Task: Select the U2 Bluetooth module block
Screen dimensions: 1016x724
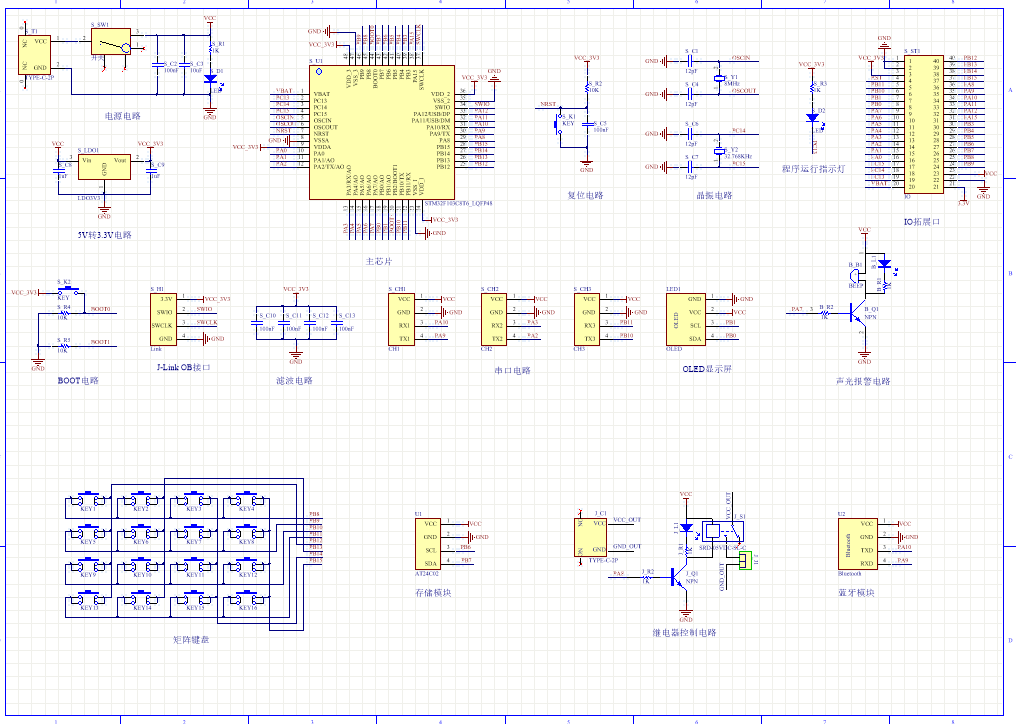Action: (857, 544)
